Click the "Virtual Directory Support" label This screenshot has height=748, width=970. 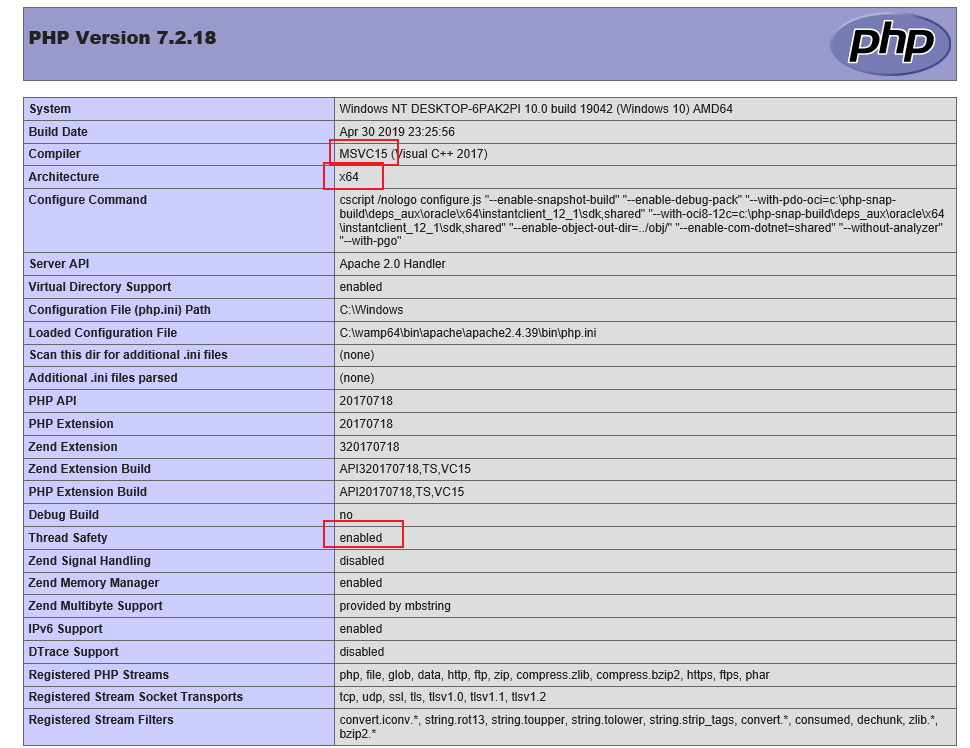pos(100,286)
